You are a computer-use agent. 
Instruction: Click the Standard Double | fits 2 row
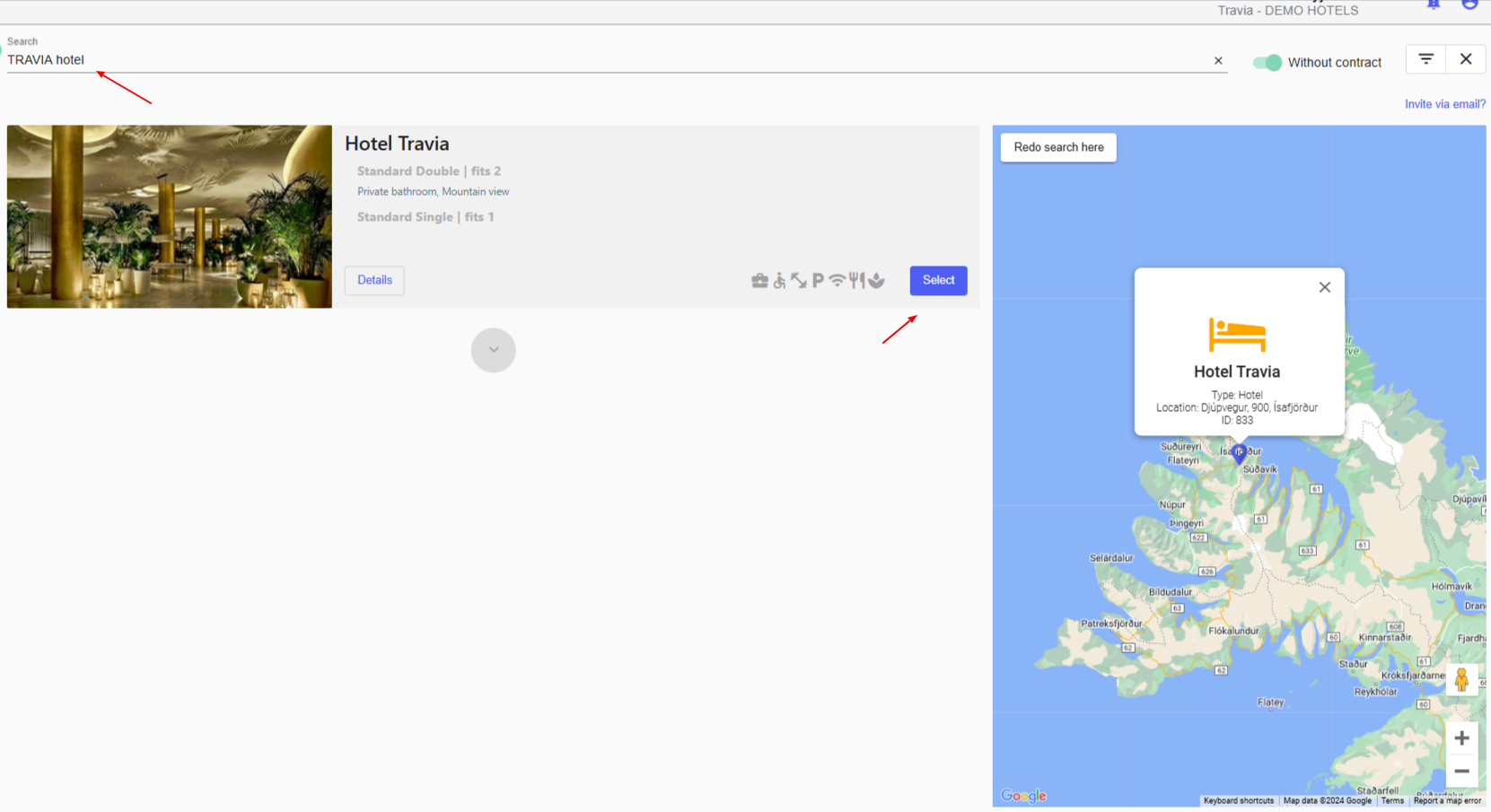pyautogui.click(x=429, y=171)
